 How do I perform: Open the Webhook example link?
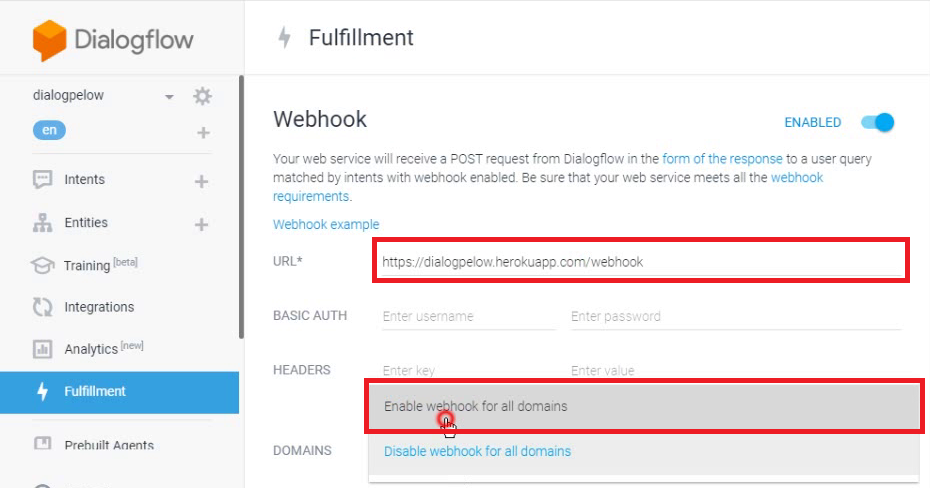coord(326,224)
